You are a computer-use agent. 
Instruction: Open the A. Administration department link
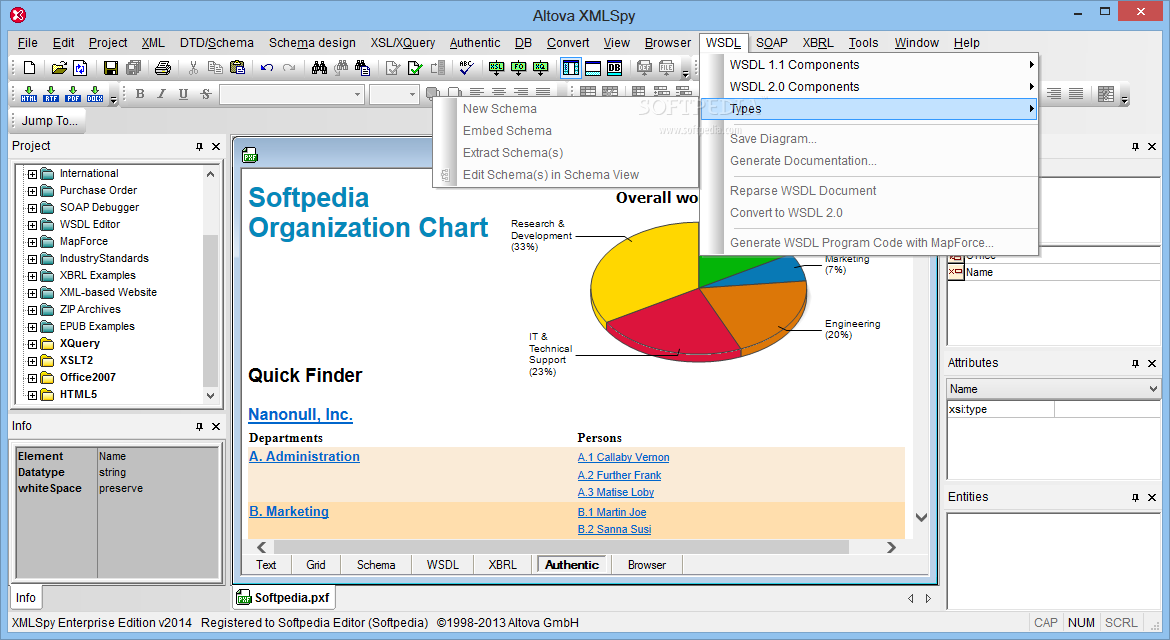tap(304, 457)
